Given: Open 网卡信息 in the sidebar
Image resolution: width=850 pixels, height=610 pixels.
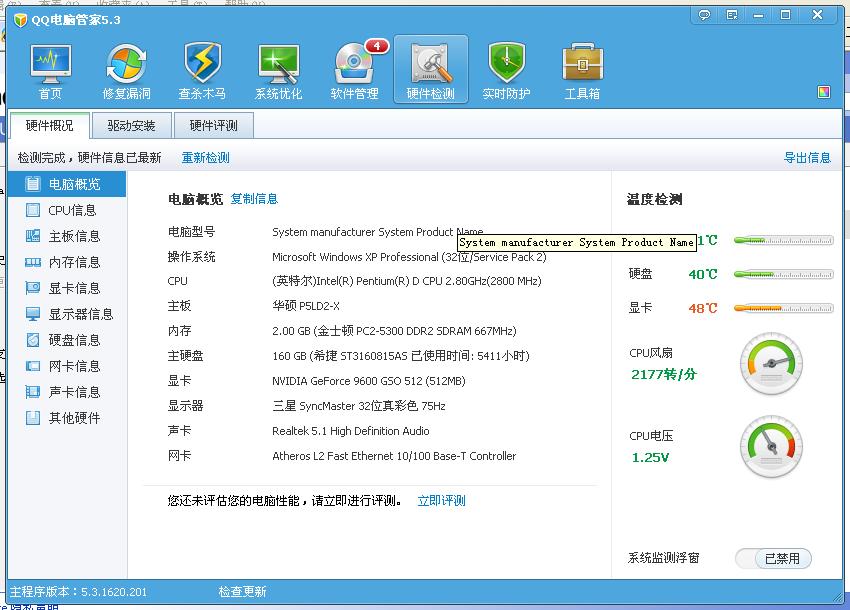Looking at the screenshot, I should [x=67, y=367].
